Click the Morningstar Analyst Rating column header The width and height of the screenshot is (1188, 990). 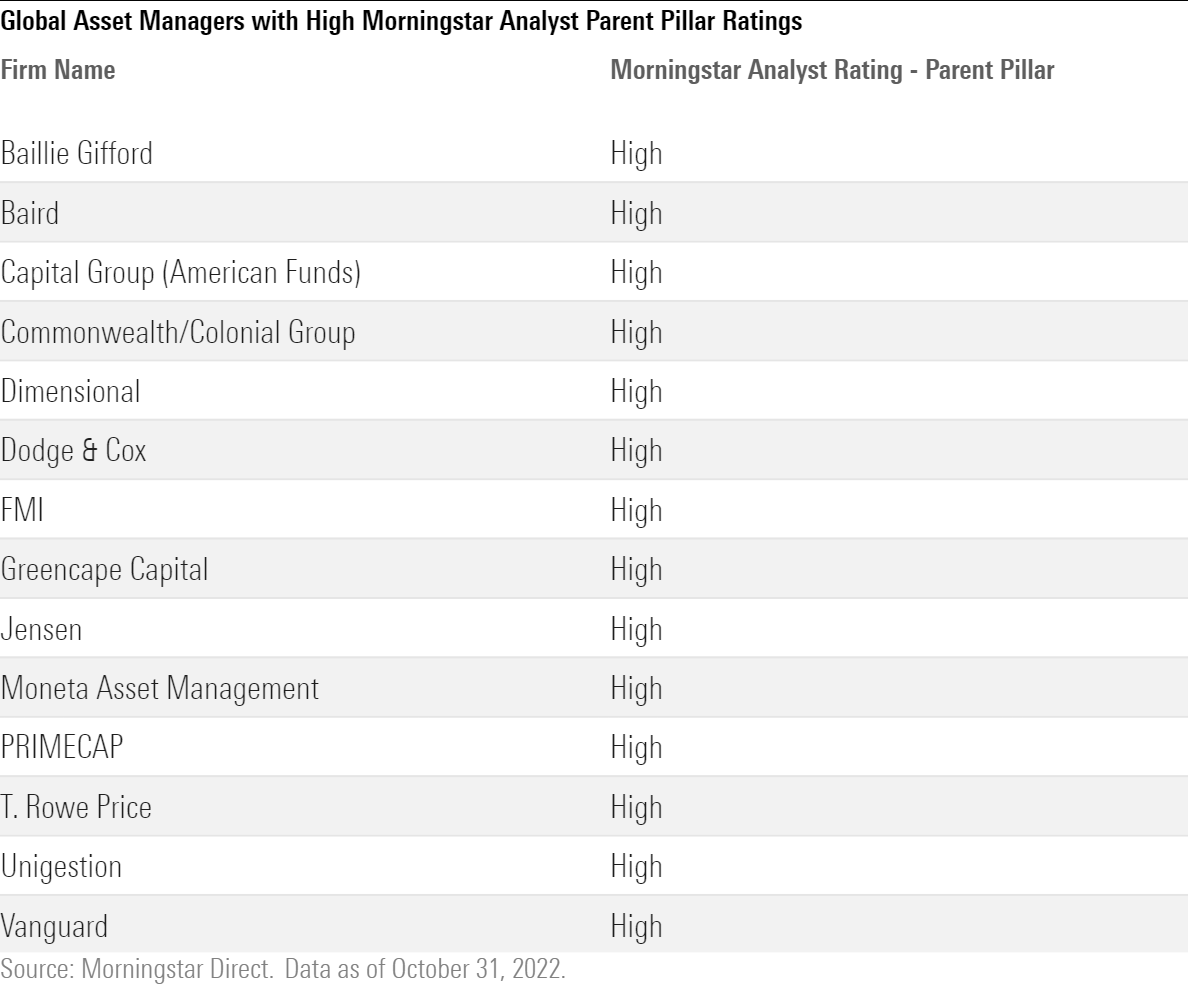click(x=832, y=71)
